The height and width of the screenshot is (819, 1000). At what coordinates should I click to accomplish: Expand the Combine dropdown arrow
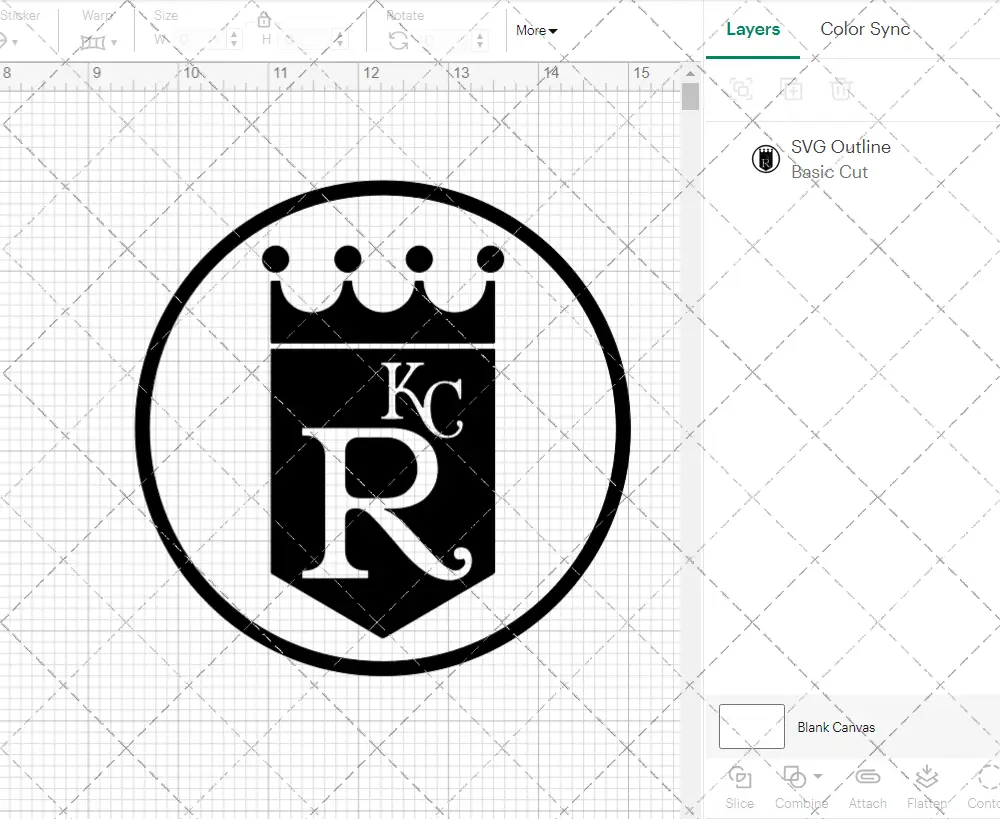(x=818, y=776)
